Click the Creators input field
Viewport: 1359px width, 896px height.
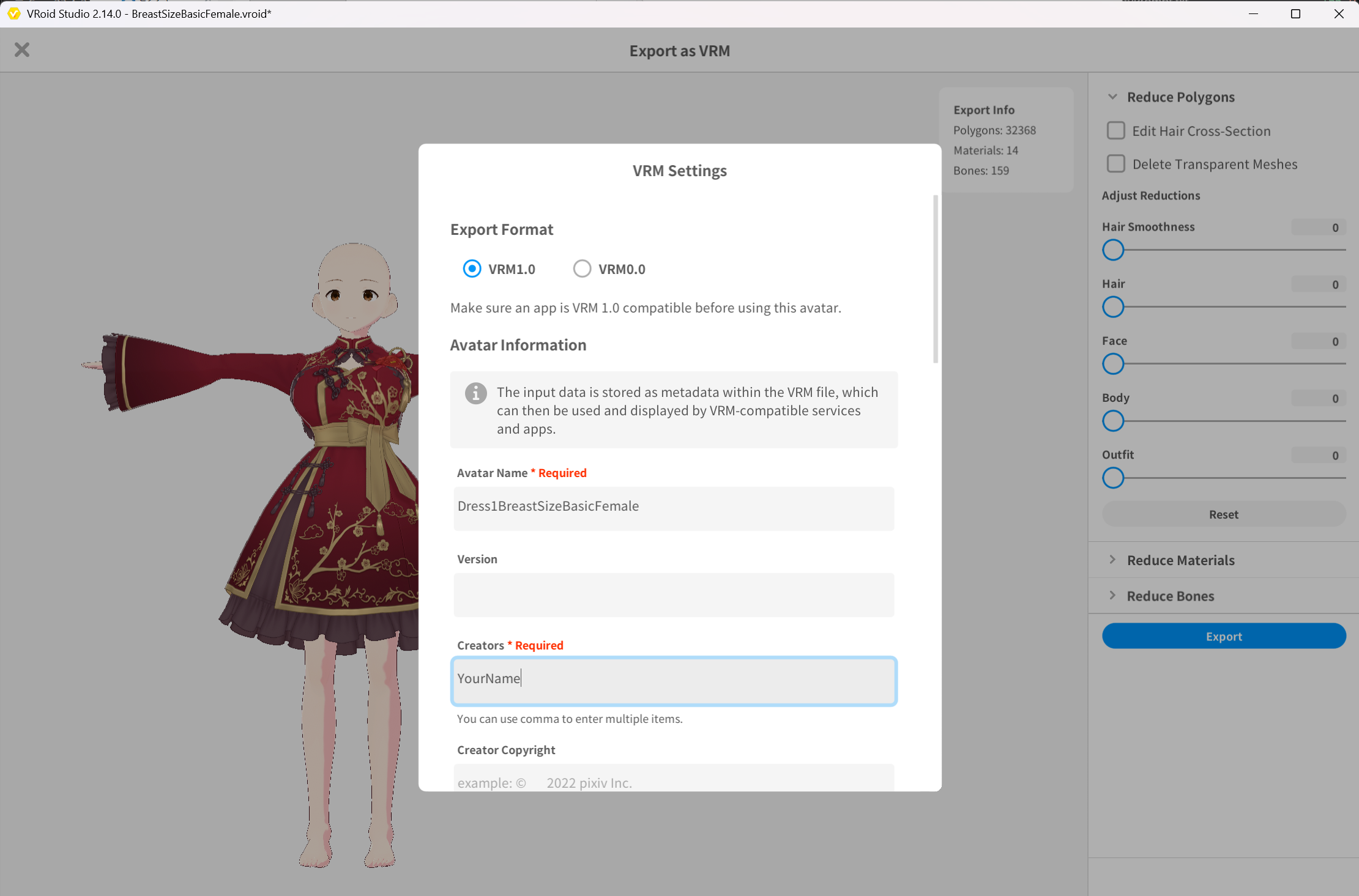(x=674, y=681)
